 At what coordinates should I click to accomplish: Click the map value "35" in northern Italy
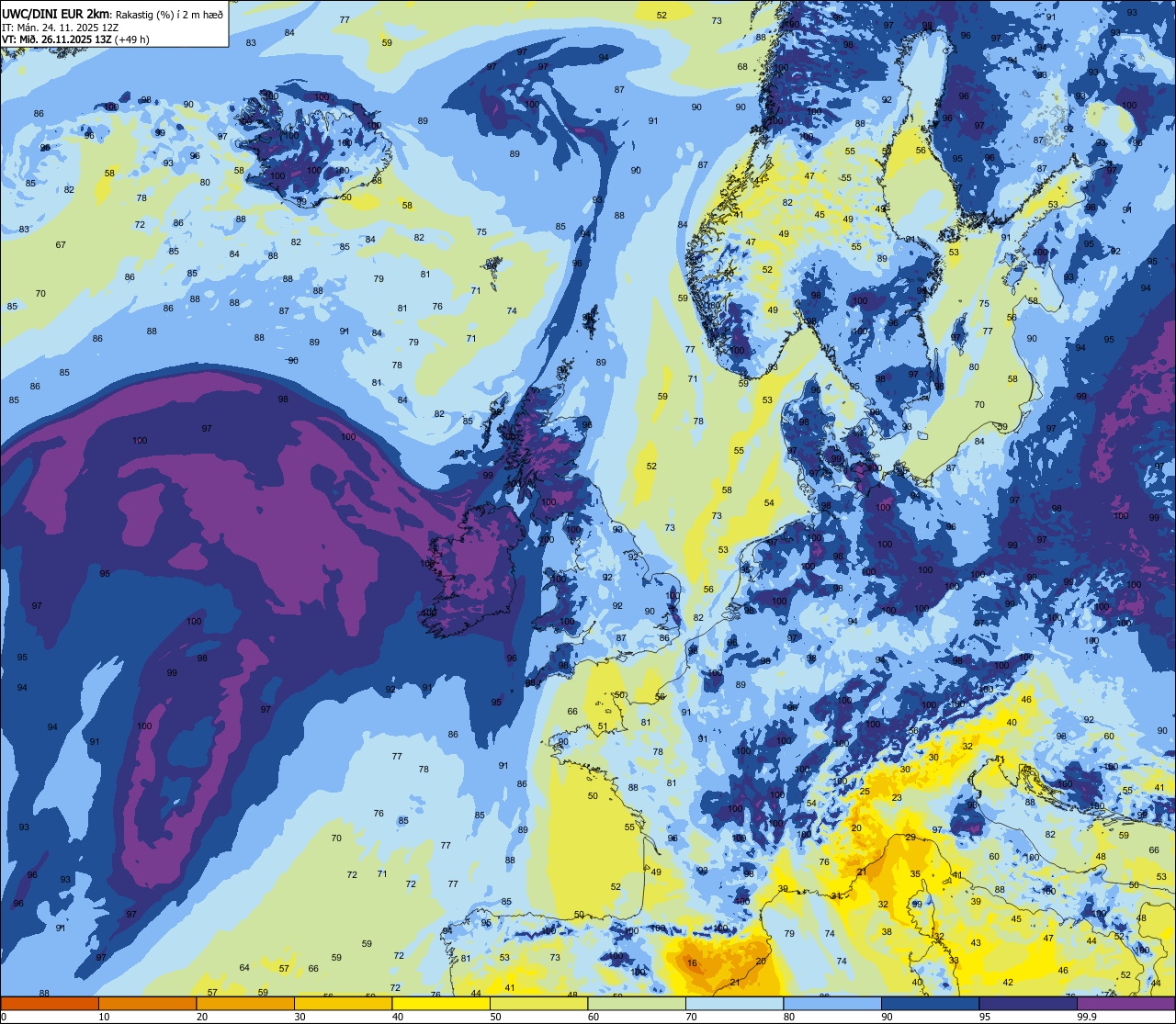coord(915,873)
